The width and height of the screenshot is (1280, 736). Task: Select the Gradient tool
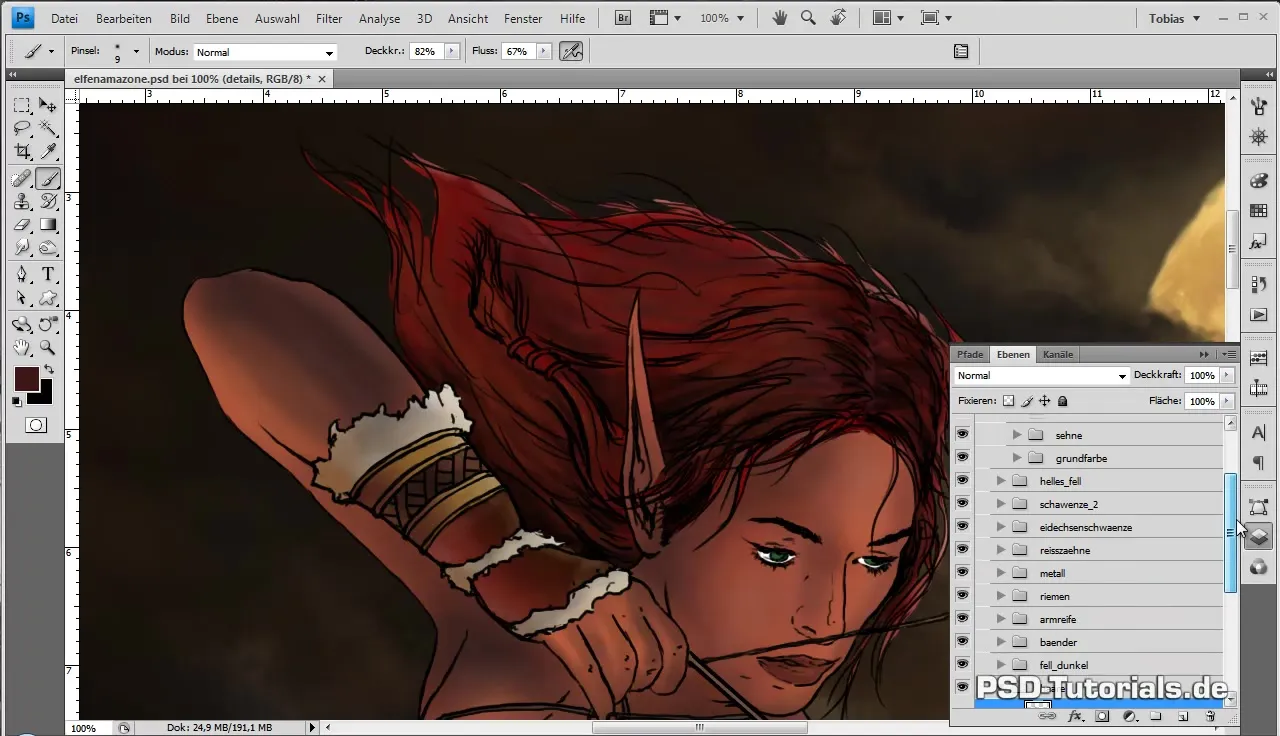[47, 225]
